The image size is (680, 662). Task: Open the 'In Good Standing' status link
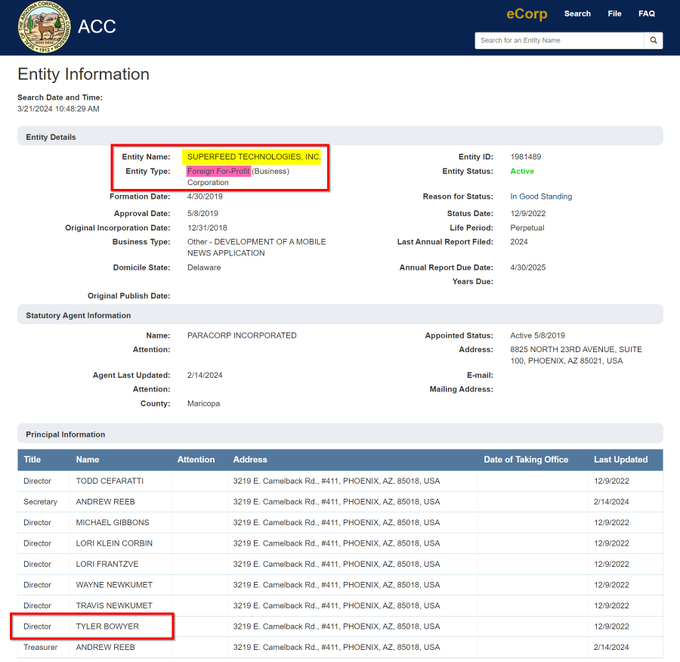(541, 197)
